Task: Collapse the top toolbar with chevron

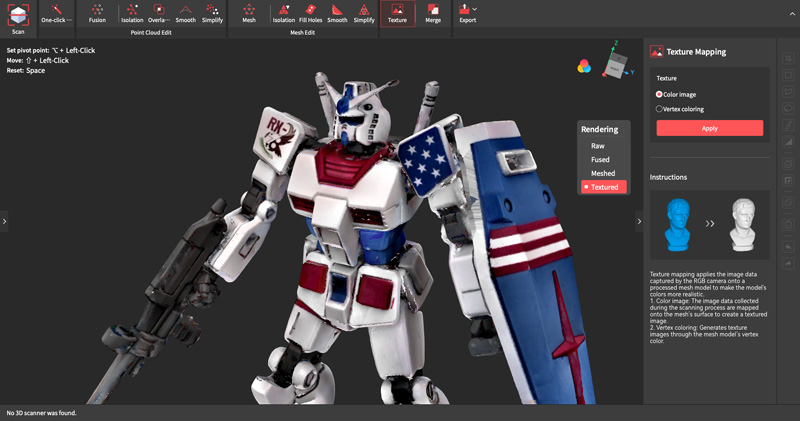Action: click(792, 14)
